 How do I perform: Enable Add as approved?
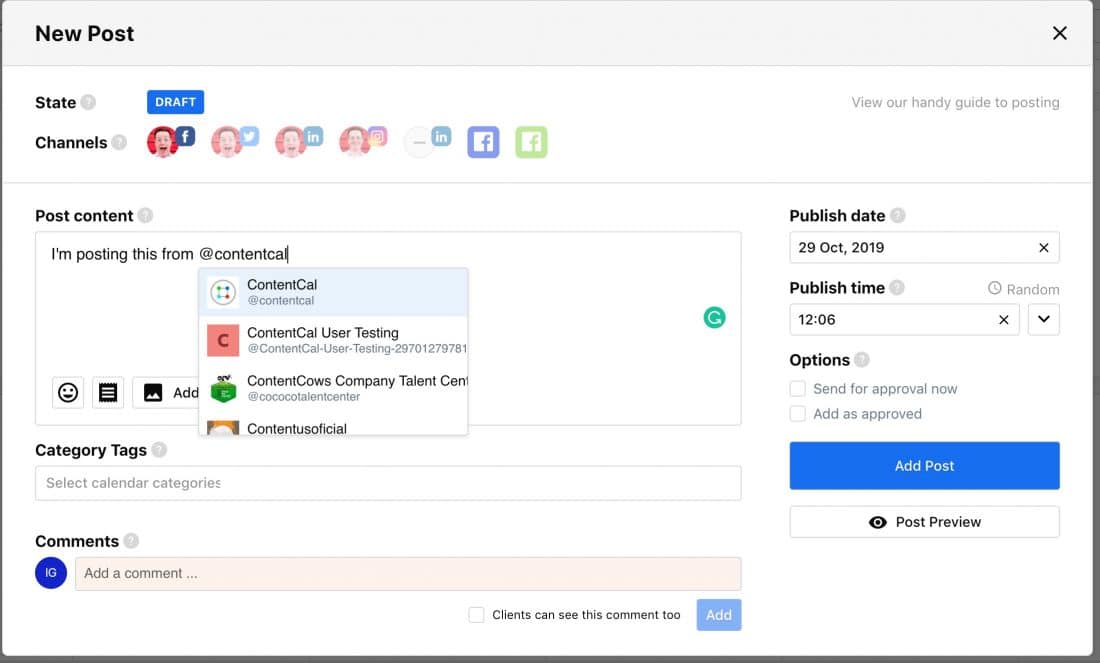click(798, 414)
